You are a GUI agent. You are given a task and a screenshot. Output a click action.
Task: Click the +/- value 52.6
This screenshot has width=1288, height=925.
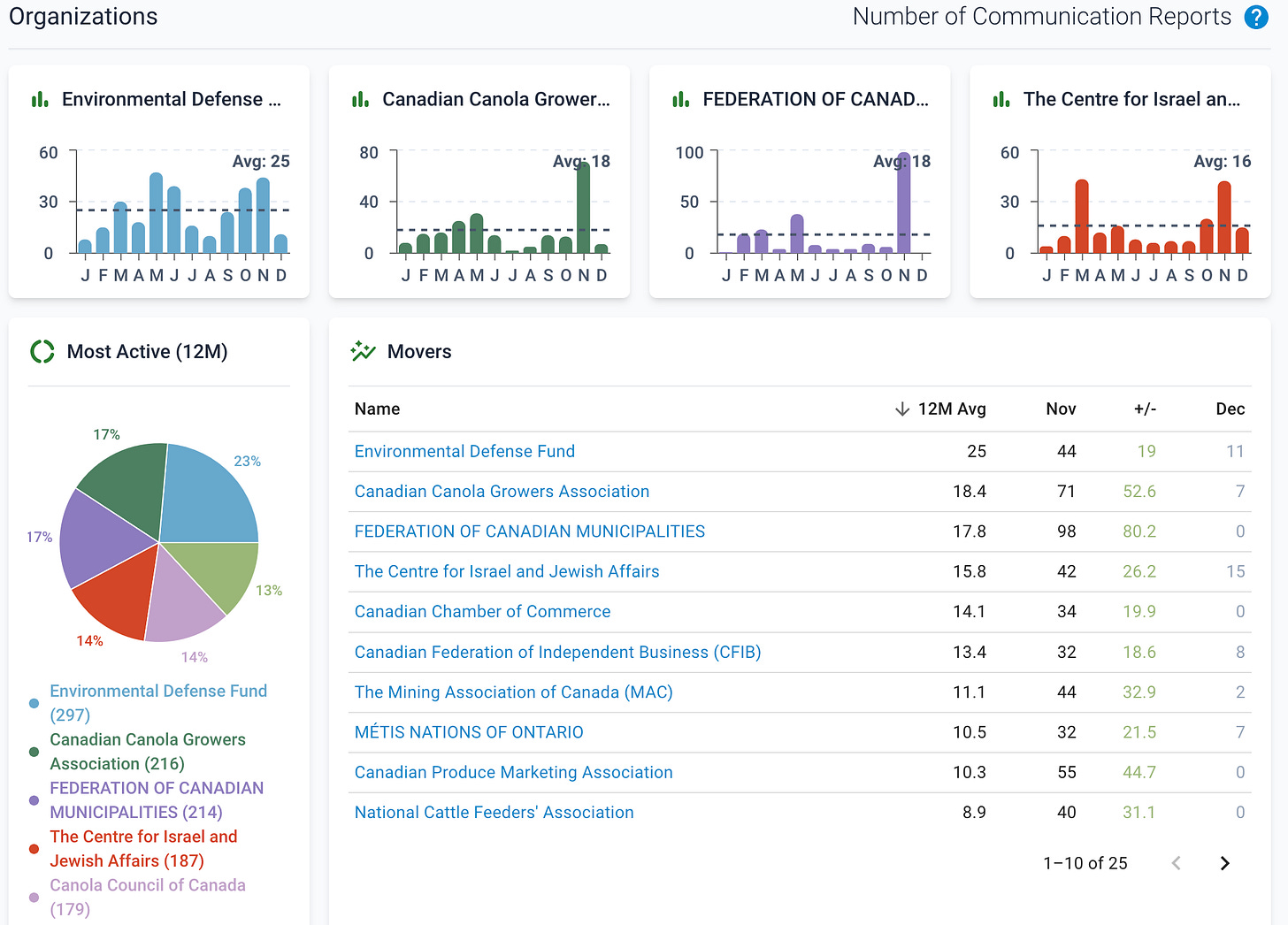pos(1139,492)
